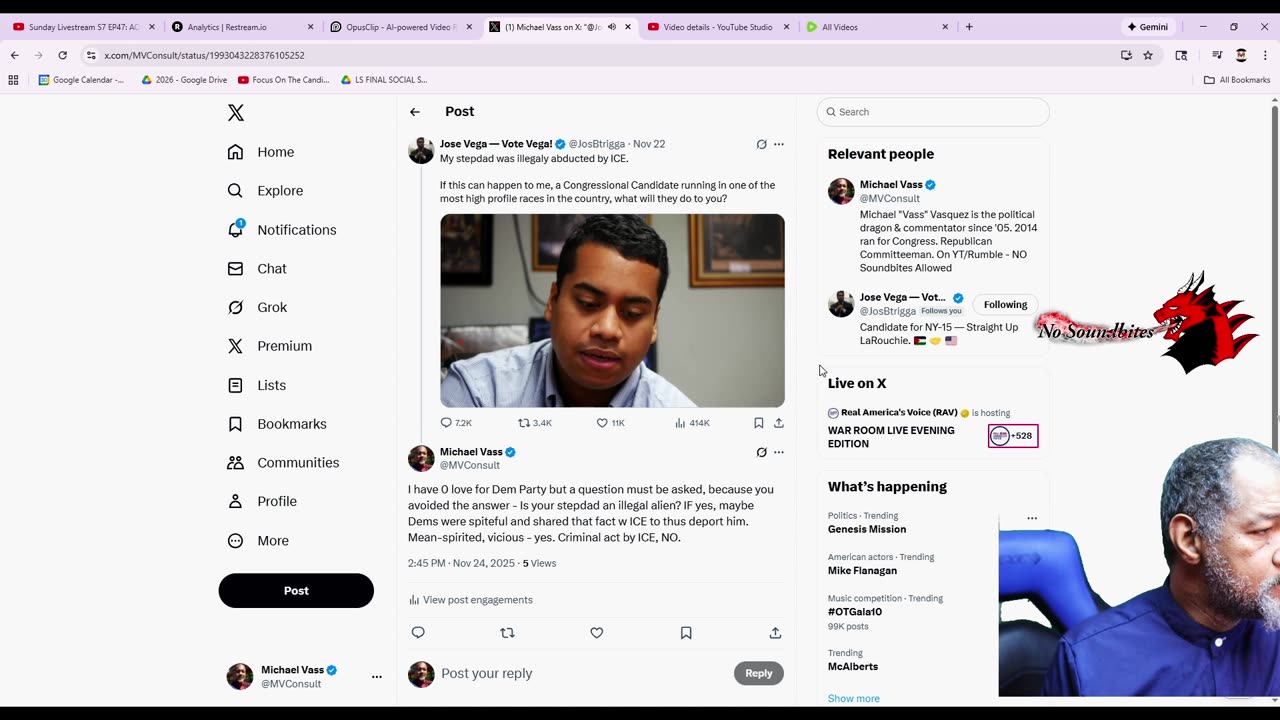
Task: Open Gemini button in Chrome
Action: [x=1147, y=27]
